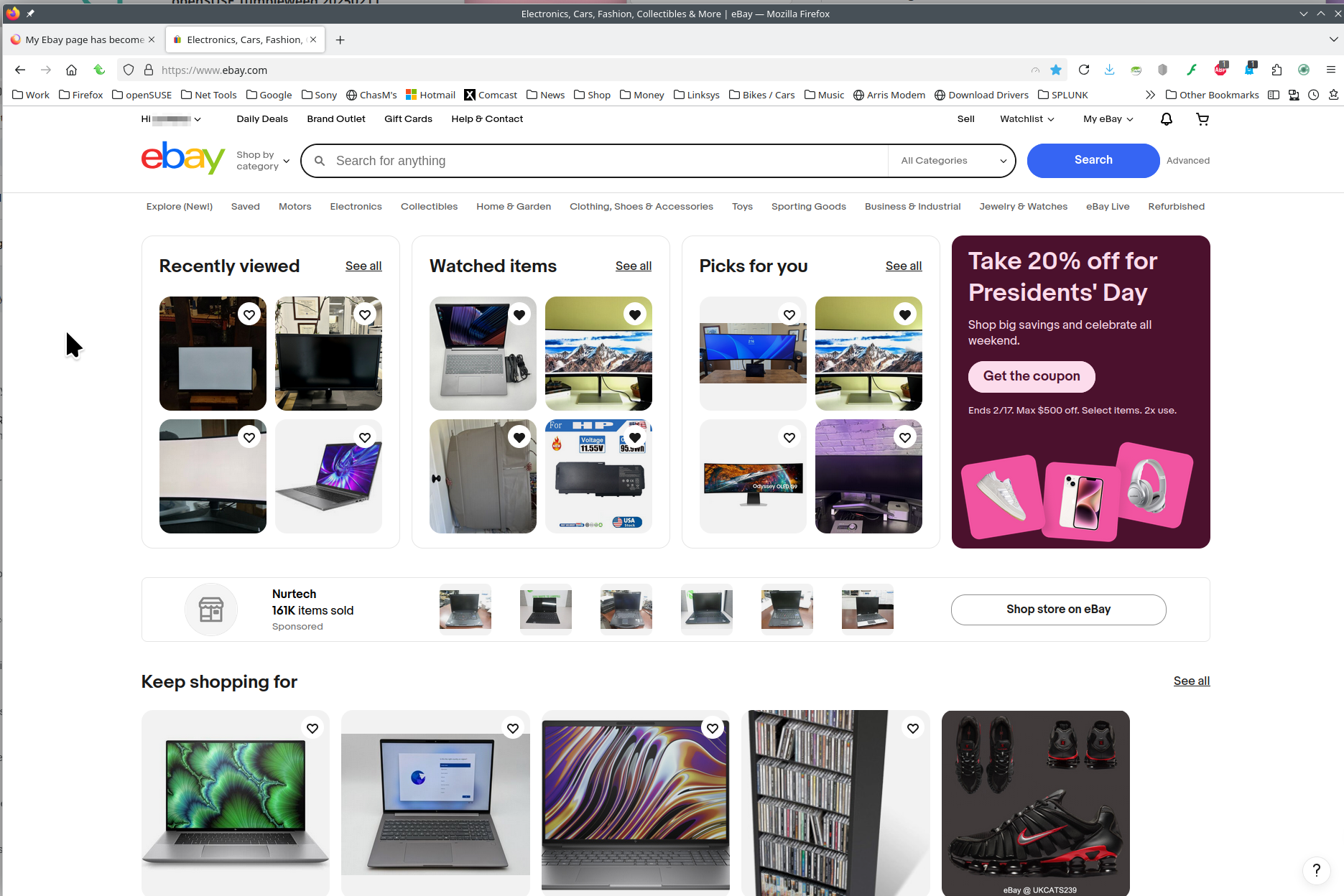Screen dimensions: 1344x896
Task: Click the eBay logo
Action: point(183,158)
